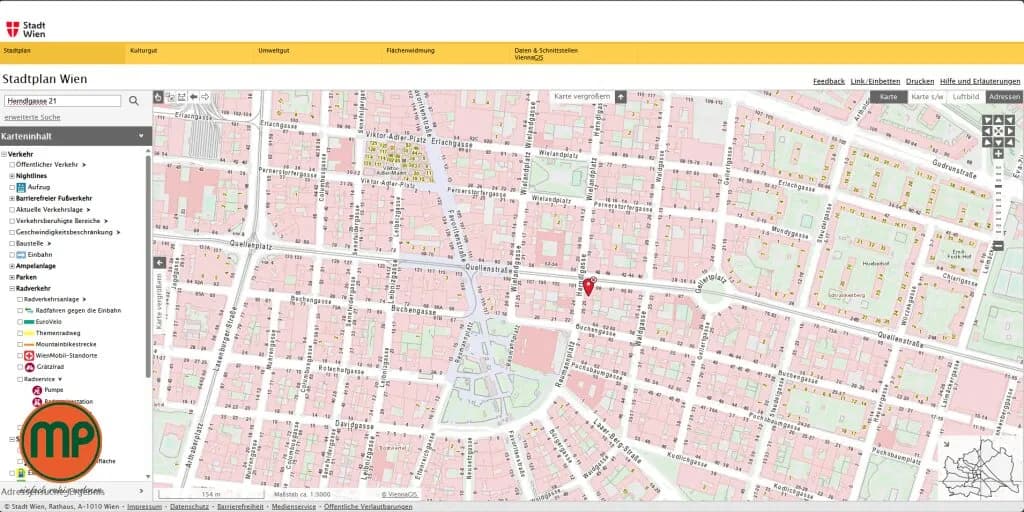The width and height of the screenshot is (1024, 512).
Task: Pan map south with down arrow
Action: point(998,142)
